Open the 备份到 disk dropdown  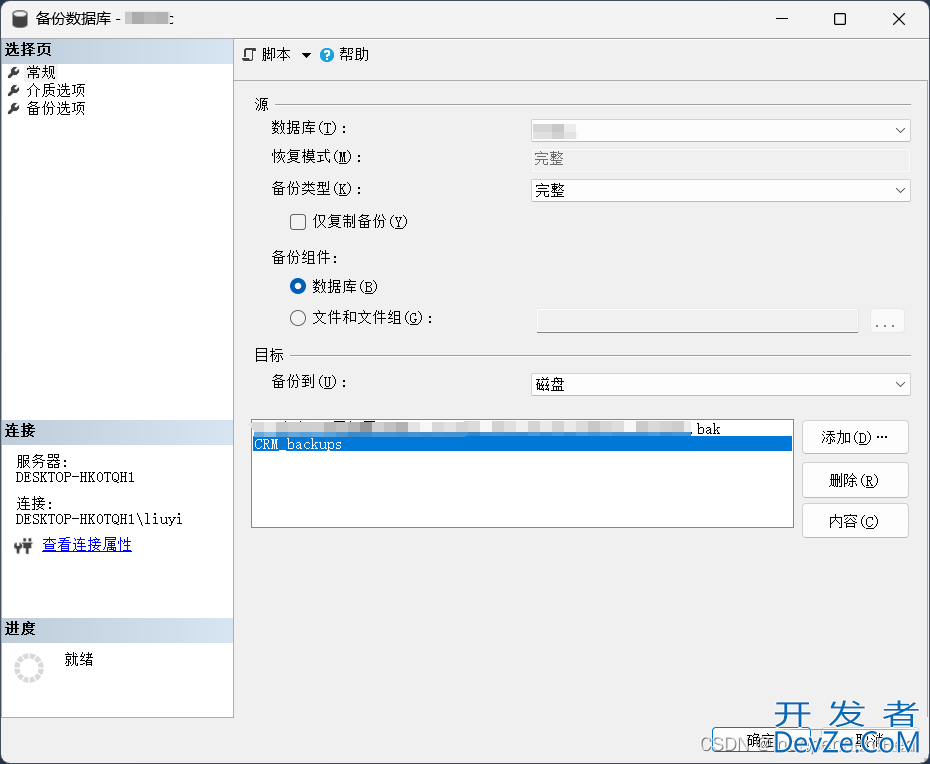pos(721,384)
